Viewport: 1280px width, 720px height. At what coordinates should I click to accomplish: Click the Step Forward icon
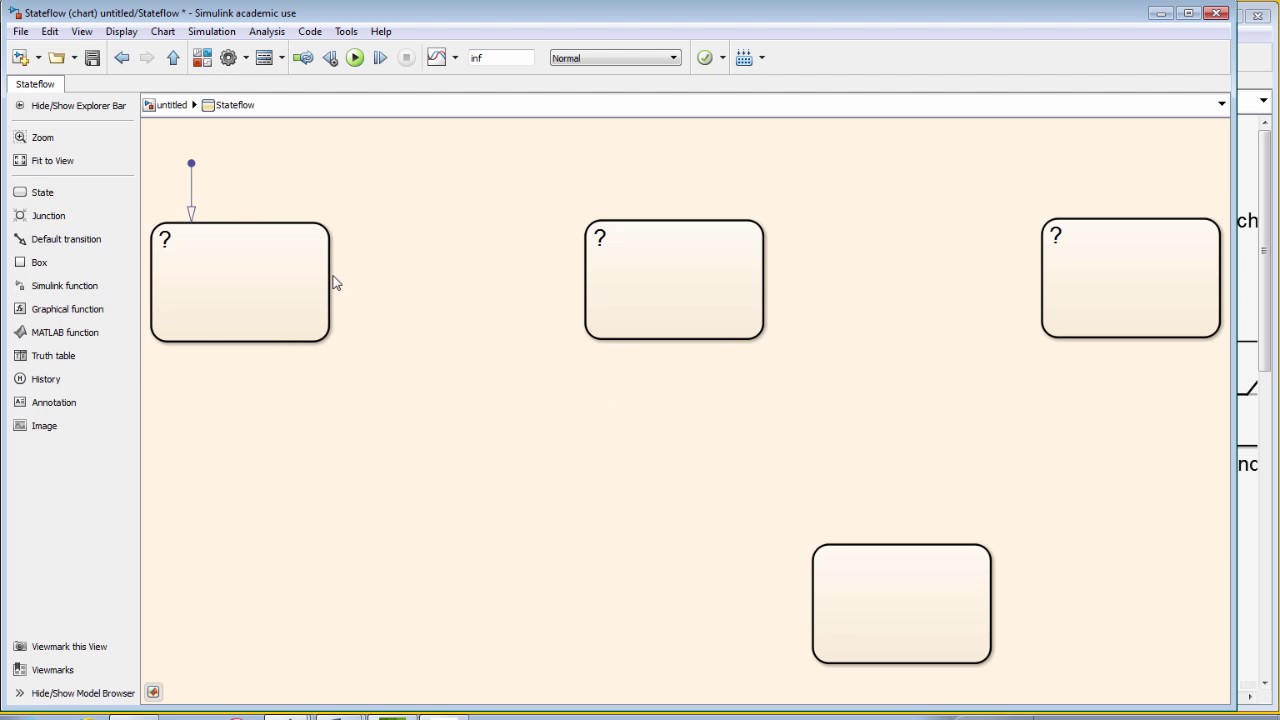point(380,58)
